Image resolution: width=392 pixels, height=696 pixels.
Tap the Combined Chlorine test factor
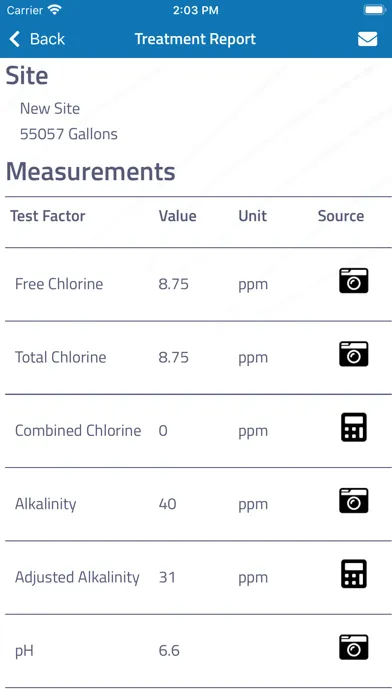coord(78,431)
